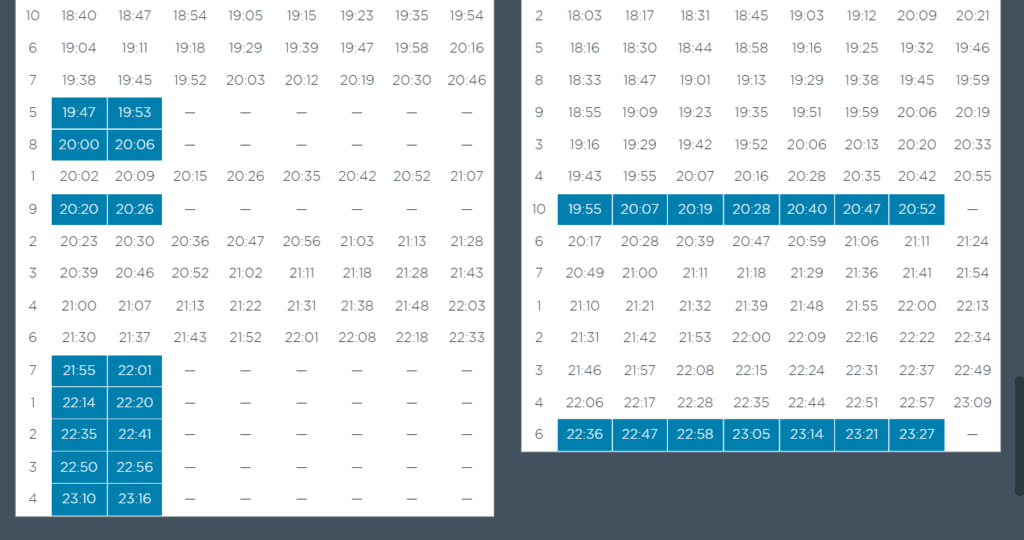This screenshot has width=1024, height=540.
Task: Click the highlighted 20:00 departure cell
Action: coord(79,145)
